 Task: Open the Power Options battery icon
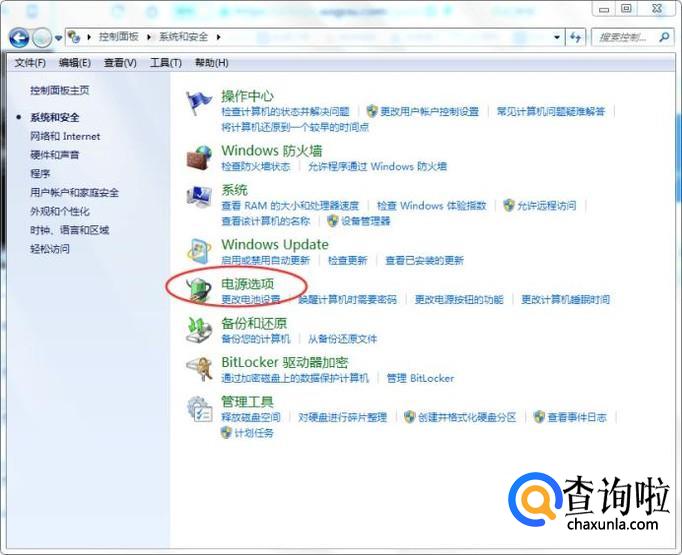(199, 289)
